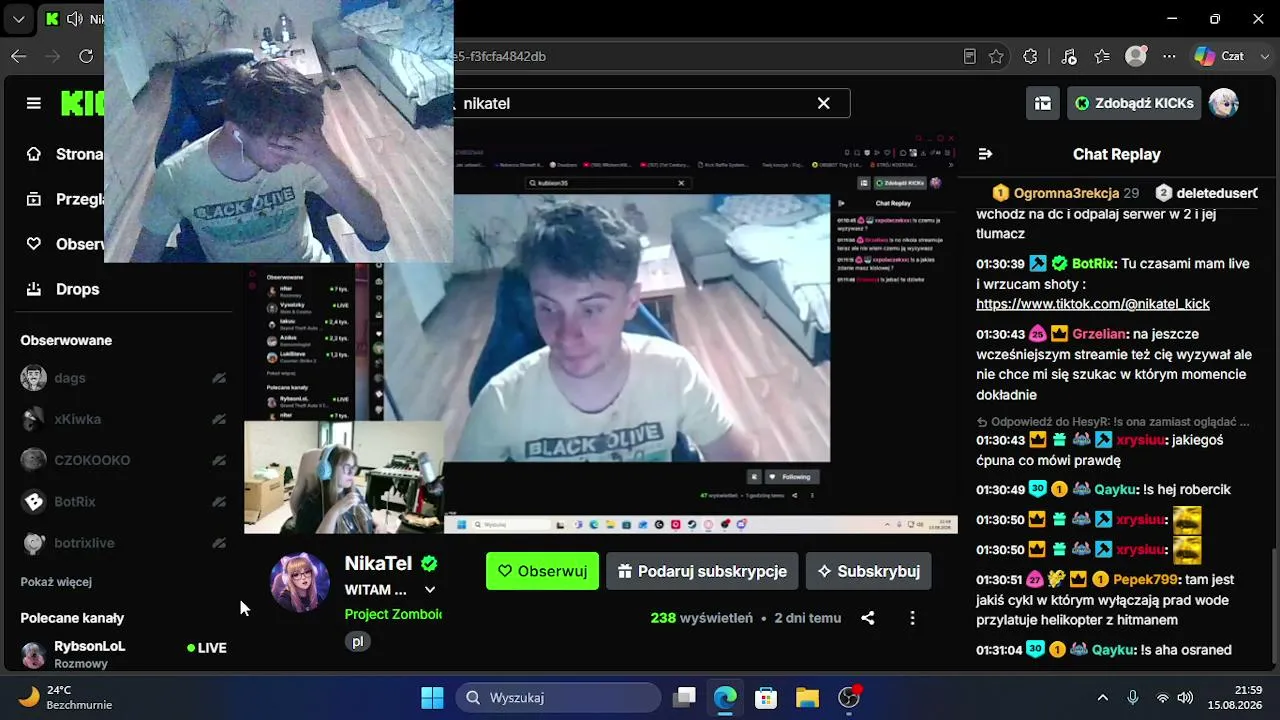The image size is (1280, 720).
Task: Click offline status icon next to CZOKOOKO
Action: pyautogui.click(x=219, y=460)
